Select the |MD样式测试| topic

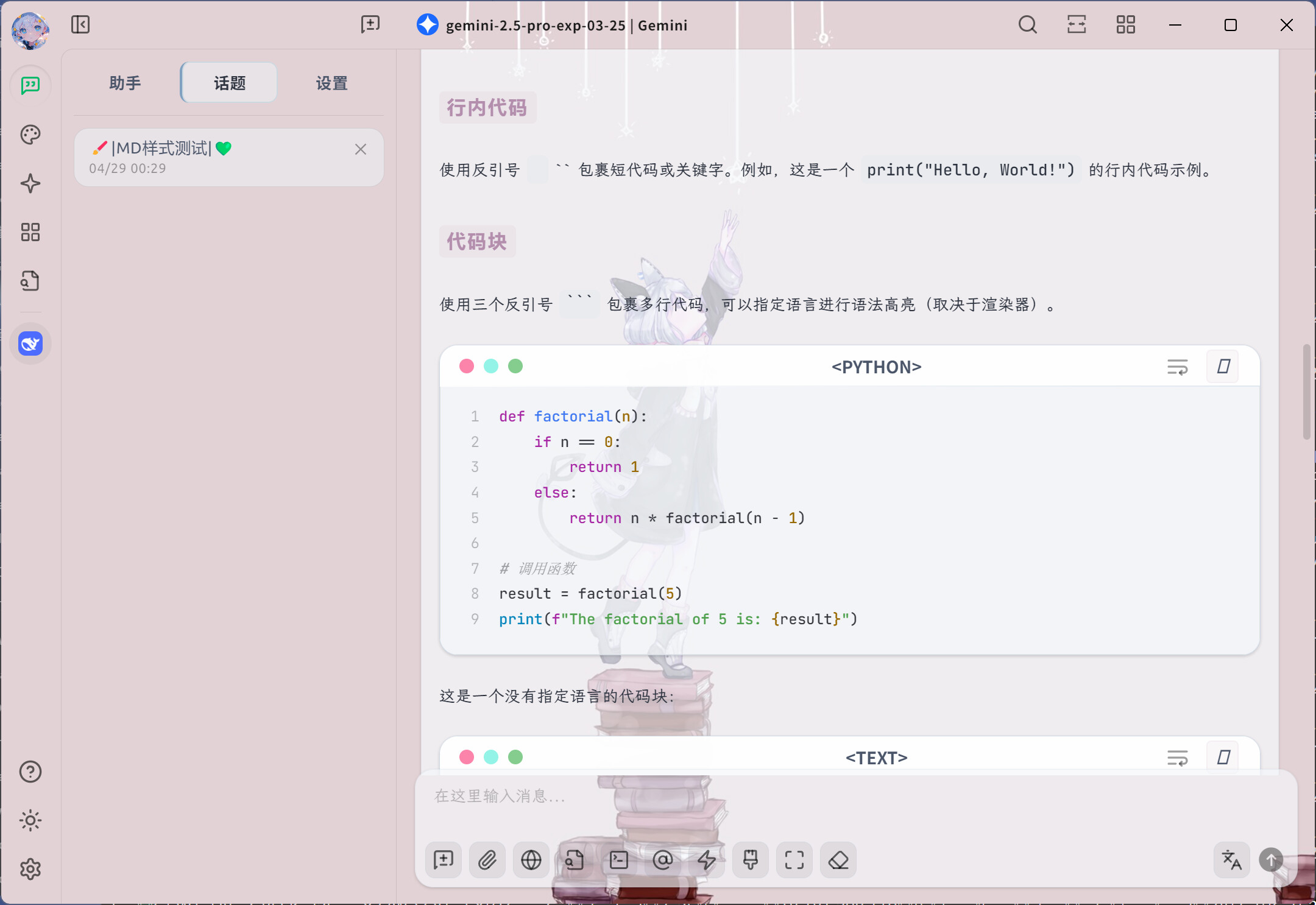(x=229, y=157)
